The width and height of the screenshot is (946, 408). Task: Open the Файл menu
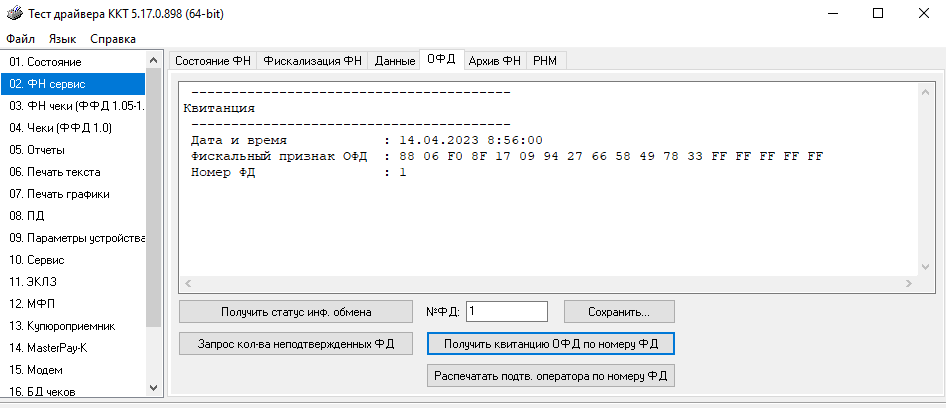coord(20,39)
